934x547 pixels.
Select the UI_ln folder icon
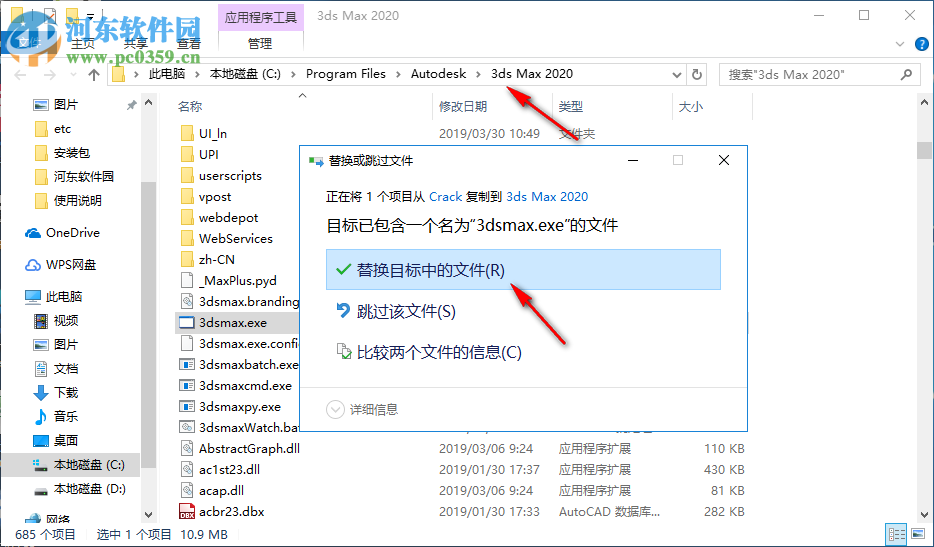point(187,133)
